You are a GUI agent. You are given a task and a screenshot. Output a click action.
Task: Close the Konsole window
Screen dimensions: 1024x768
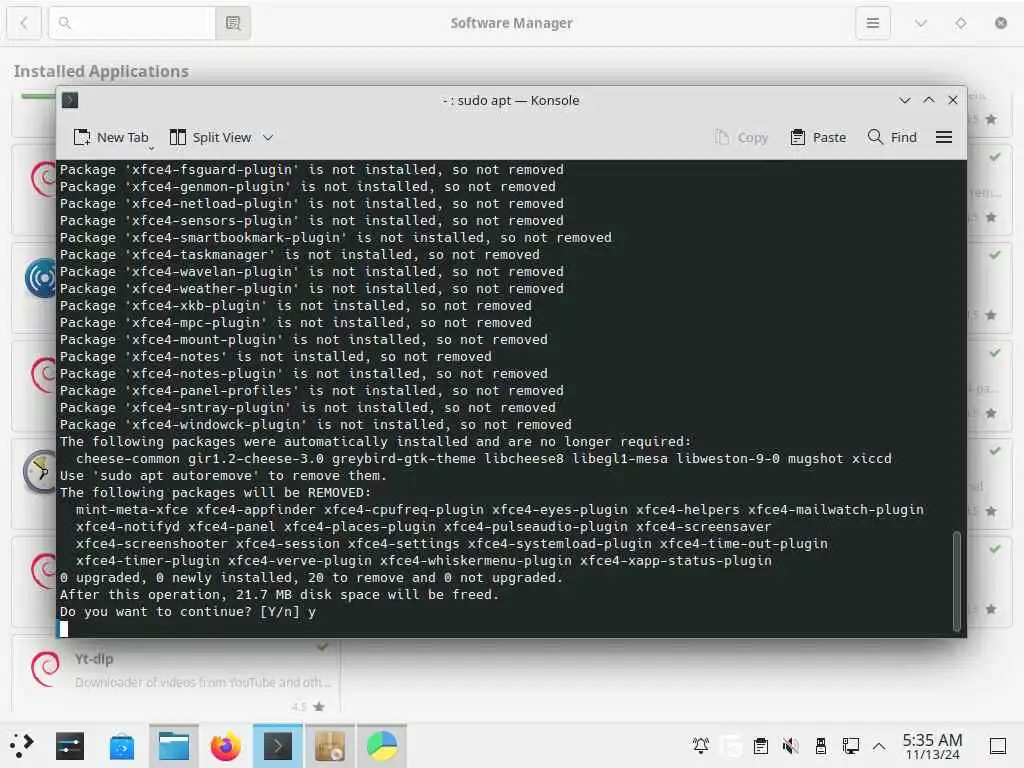[953, 100]
